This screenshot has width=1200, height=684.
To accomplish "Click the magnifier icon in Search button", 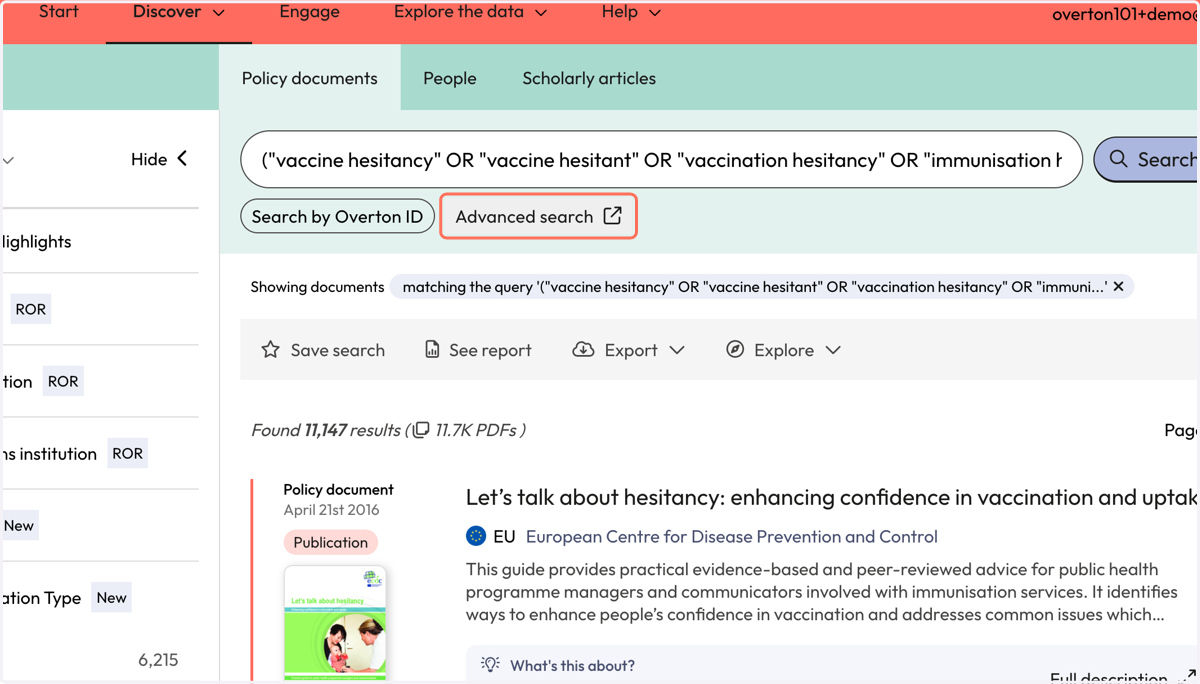I will [1118, 159].
